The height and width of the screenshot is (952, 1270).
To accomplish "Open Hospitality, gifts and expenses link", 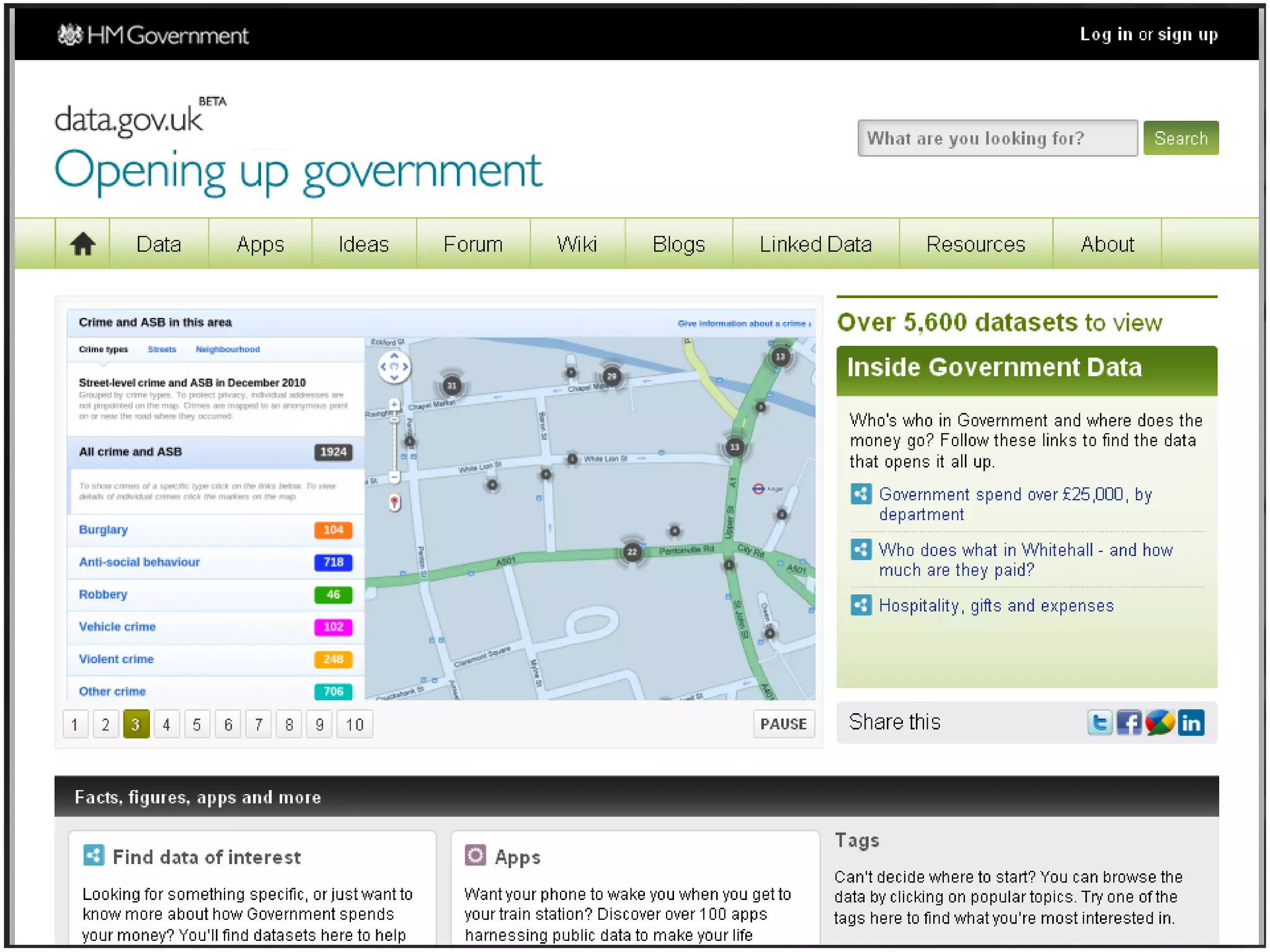I will tap(996, 606).
